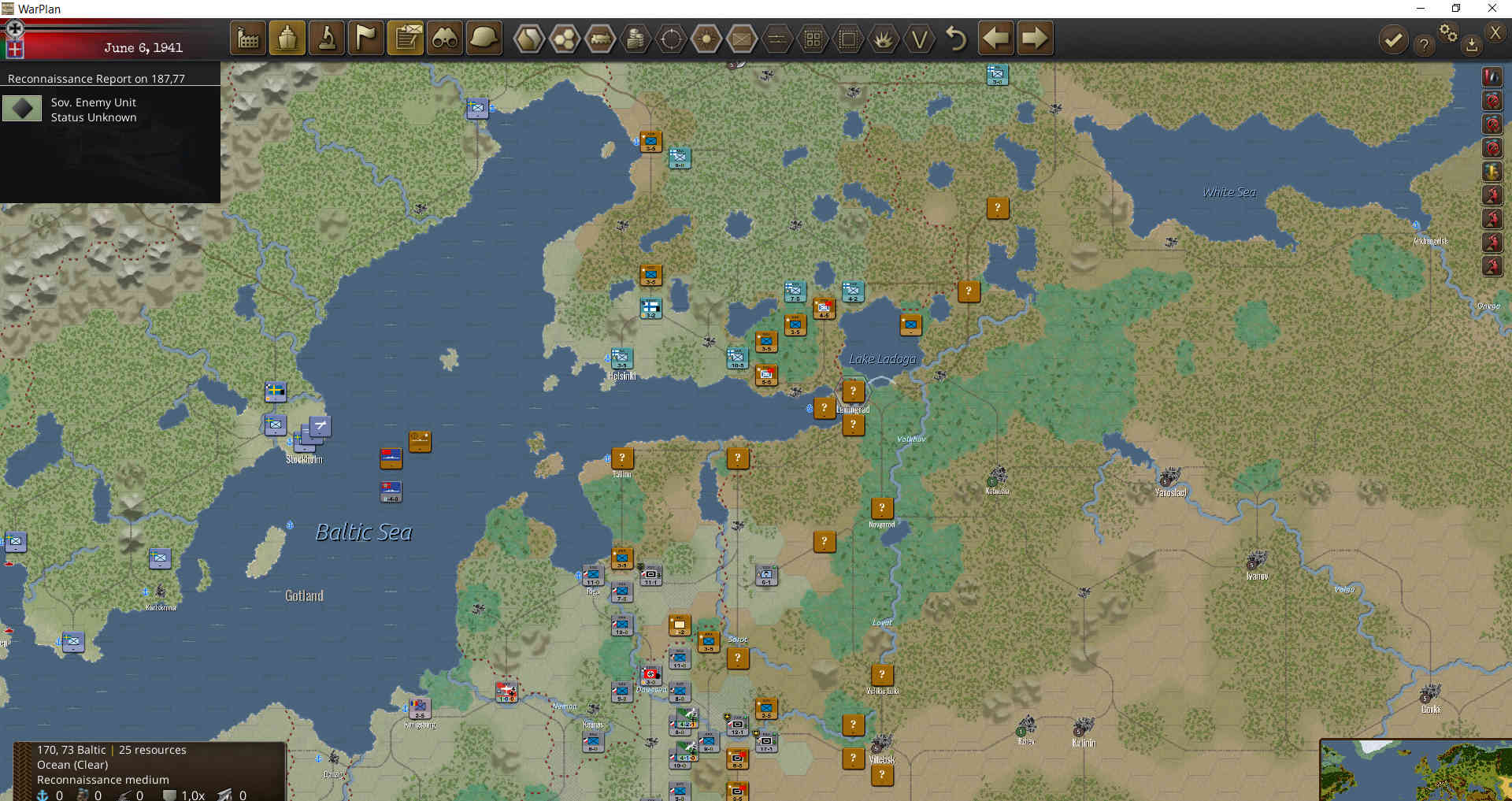Click the iron cross emblem top-left
1512x801 pixels.
(x=14, y=28)
